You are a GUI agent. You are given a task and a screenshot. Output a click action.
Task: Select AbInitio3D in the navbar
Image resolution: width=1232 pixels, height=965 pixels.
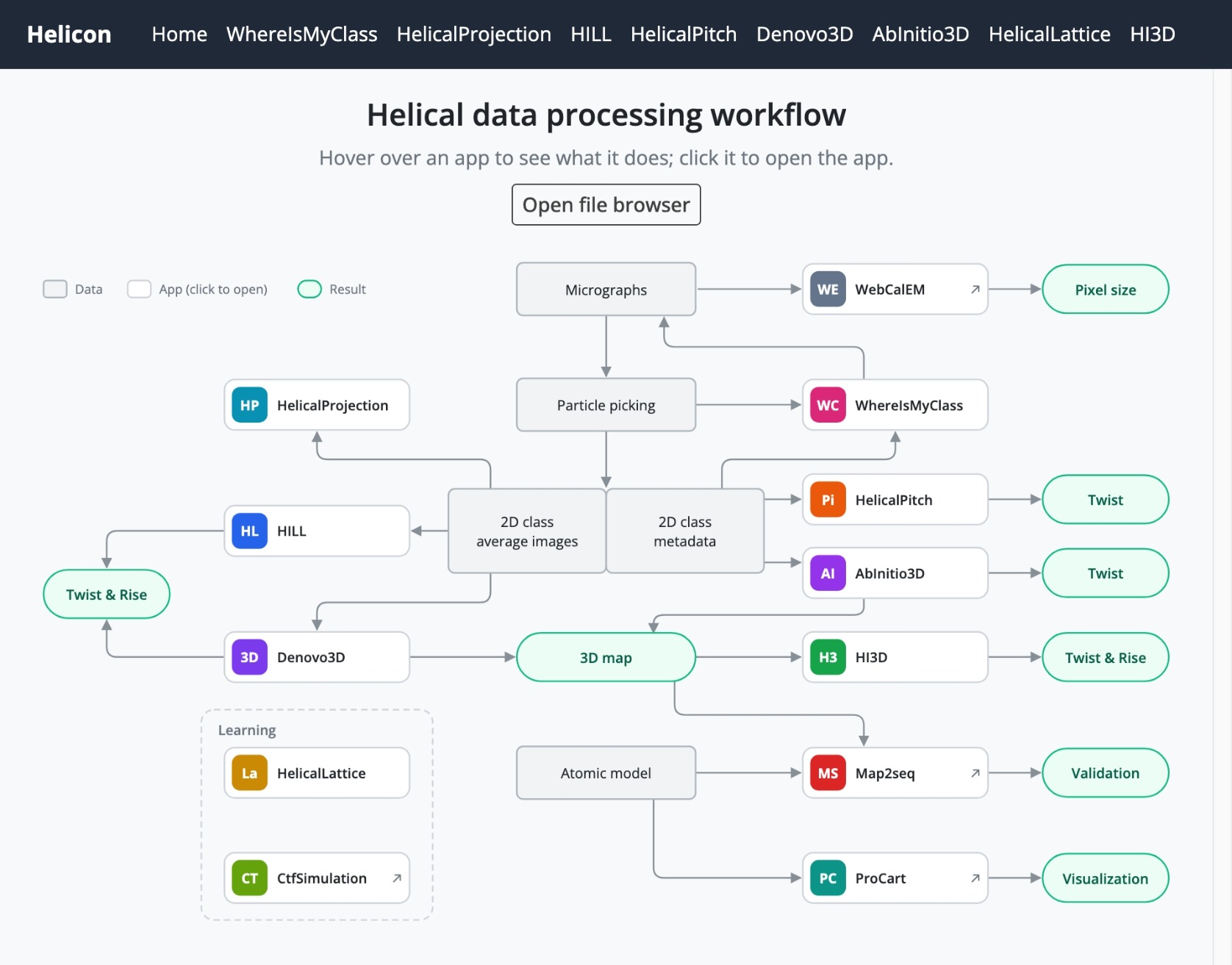(x=920, y=35)
